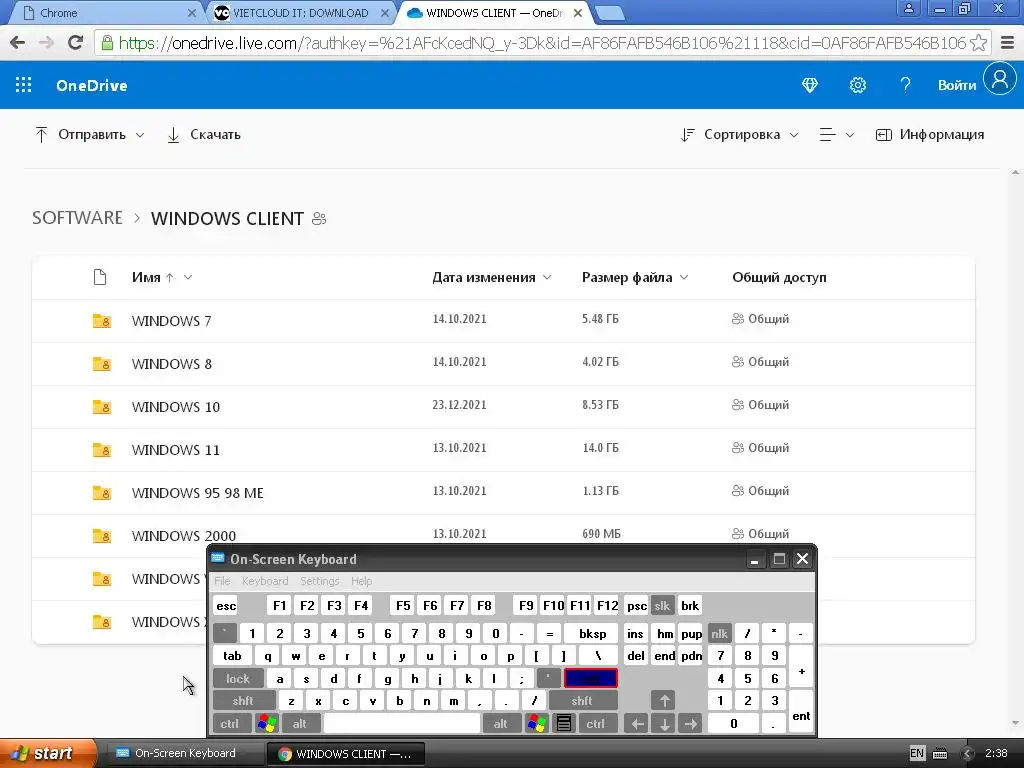Viewport: 1024px width, 768px height.
Task: Toggle the left alt key
Action: point(300,724)
